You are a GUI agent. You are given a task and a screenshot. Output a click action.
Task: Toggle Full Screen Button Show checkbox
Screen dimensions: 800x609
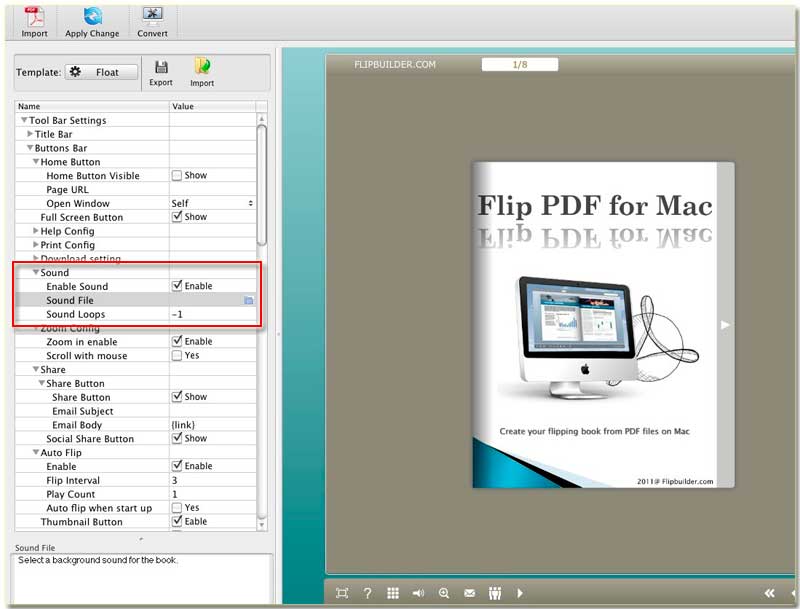[x=177, y=216]
